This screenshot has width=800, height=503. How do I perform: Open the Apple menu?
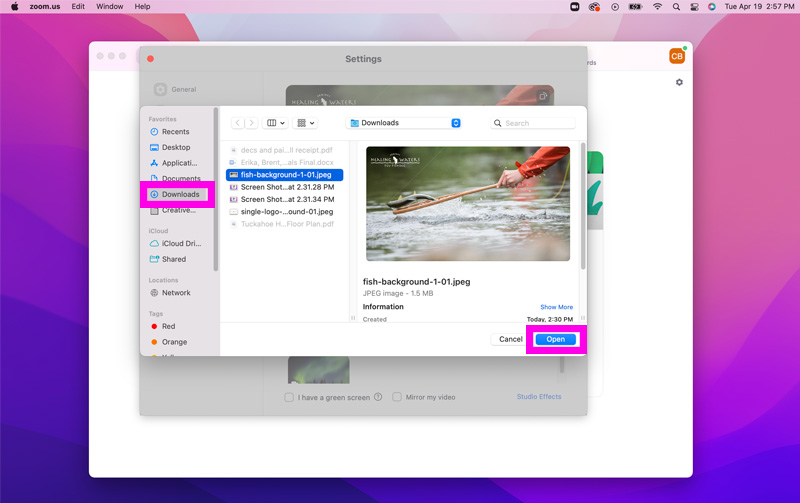(15, 7)
